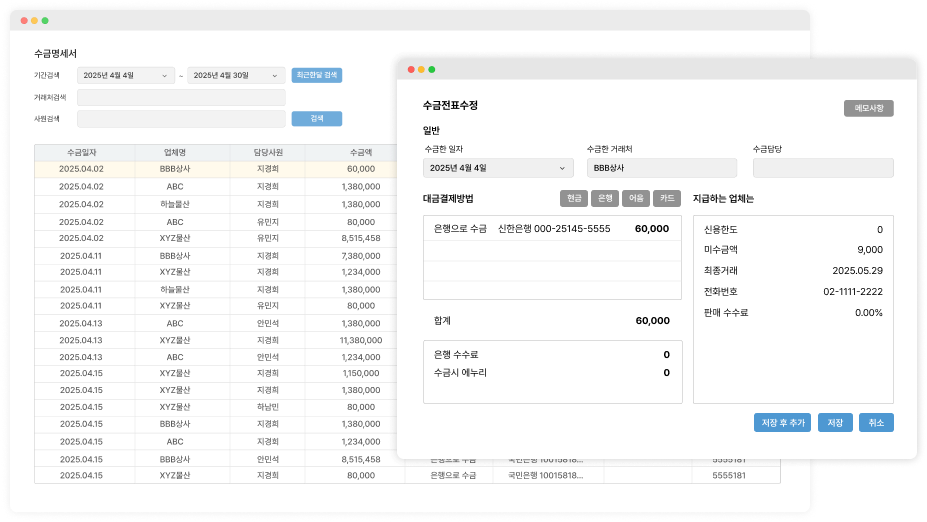Open 수금한 일자 date dropdown
The width and height of the screenshot is (927, 522).
[498, 169]
